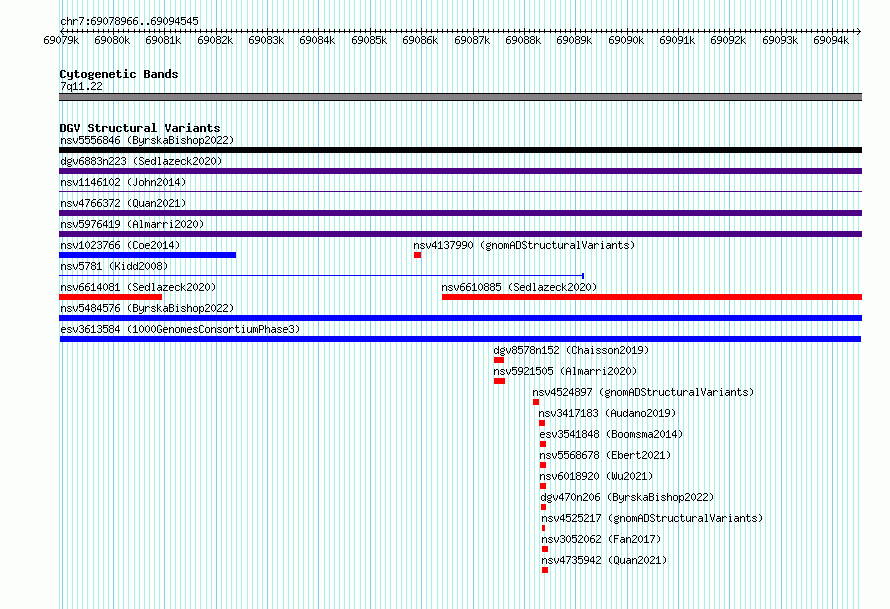
Task: Open the dgv6883n223 (Sedlazeck2020) label
Action: (x=141, y=161)
